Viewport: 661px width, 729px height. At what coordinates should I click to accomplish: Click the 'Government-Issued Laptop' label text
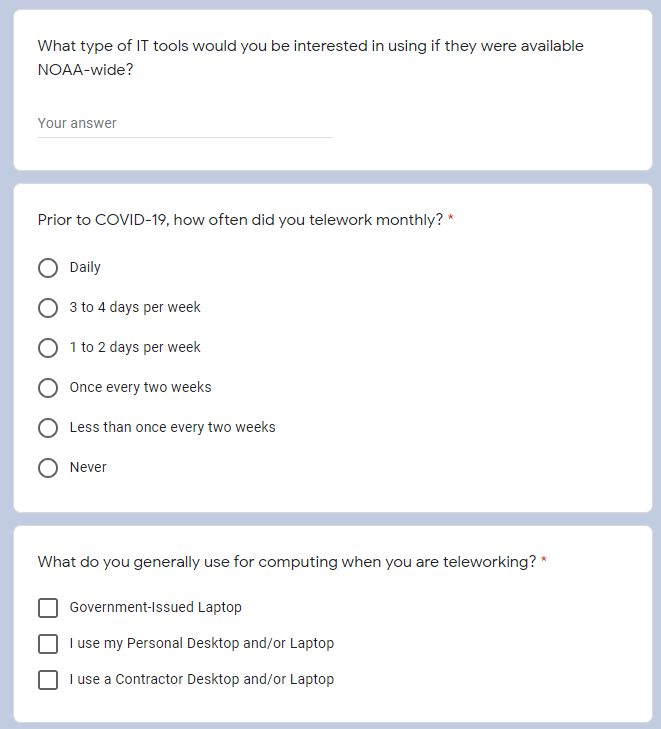(155, 607)
